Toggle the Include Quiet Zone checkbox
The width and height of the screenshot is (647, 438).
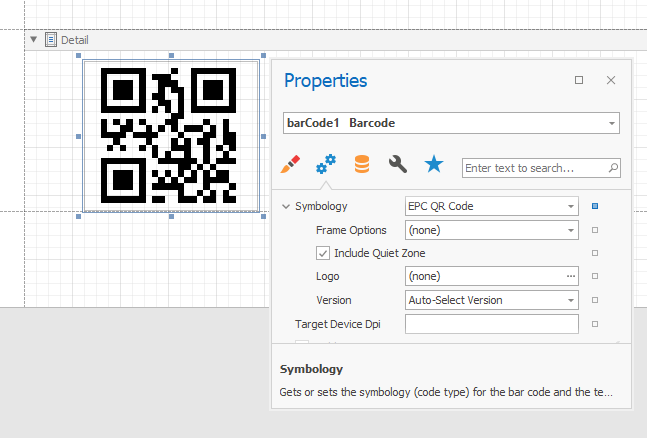tap(323, 253)
